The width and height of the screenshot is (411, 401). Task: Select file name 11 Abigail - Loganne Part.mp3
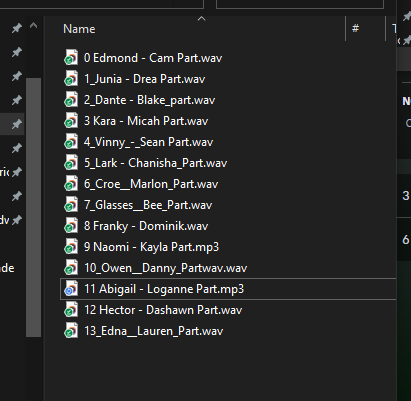(164, 289)
